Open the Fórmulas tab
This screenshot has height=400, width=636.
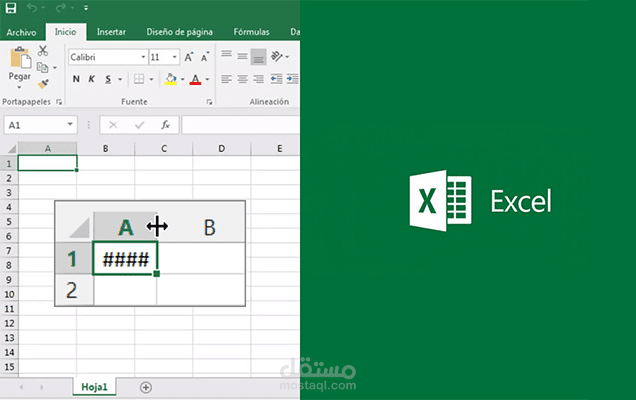[251, 32]
